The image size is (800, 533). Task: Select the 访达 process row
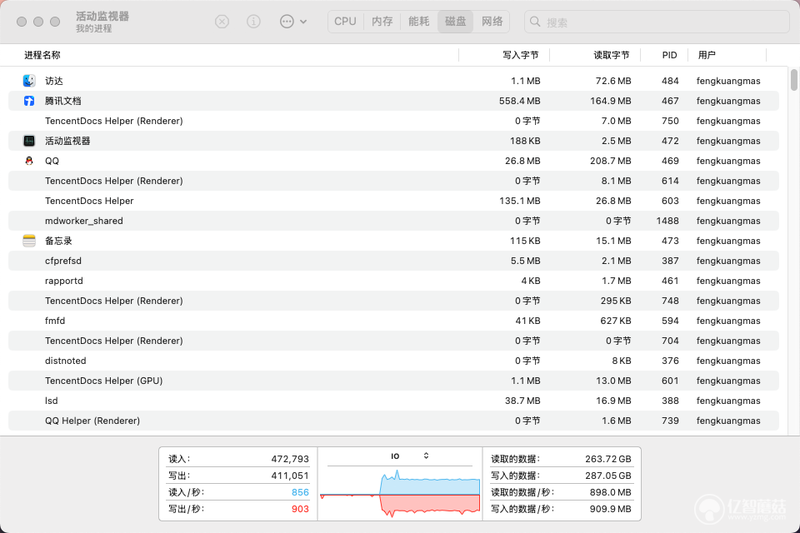(393, 81)
